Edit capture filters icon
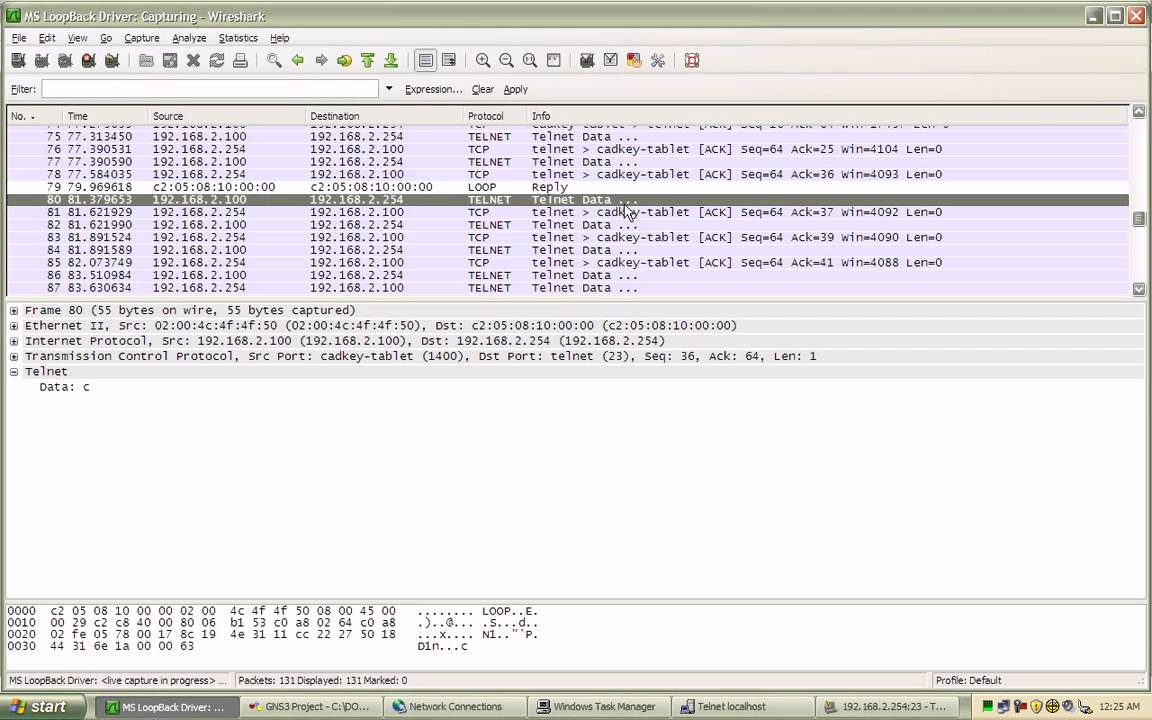Screen dimensions: 1152x720 tap(587, 61)
